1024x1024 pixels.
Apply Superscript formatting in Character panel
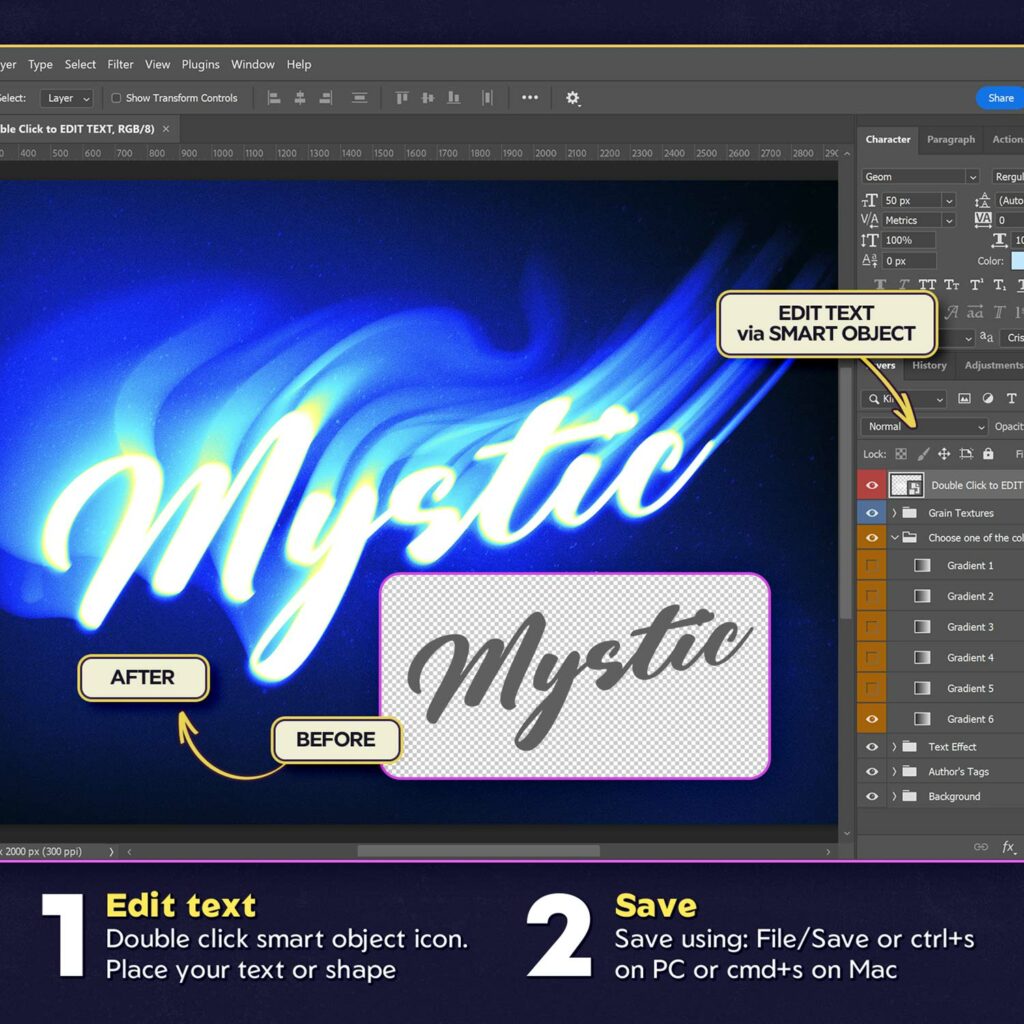(975, 285)
